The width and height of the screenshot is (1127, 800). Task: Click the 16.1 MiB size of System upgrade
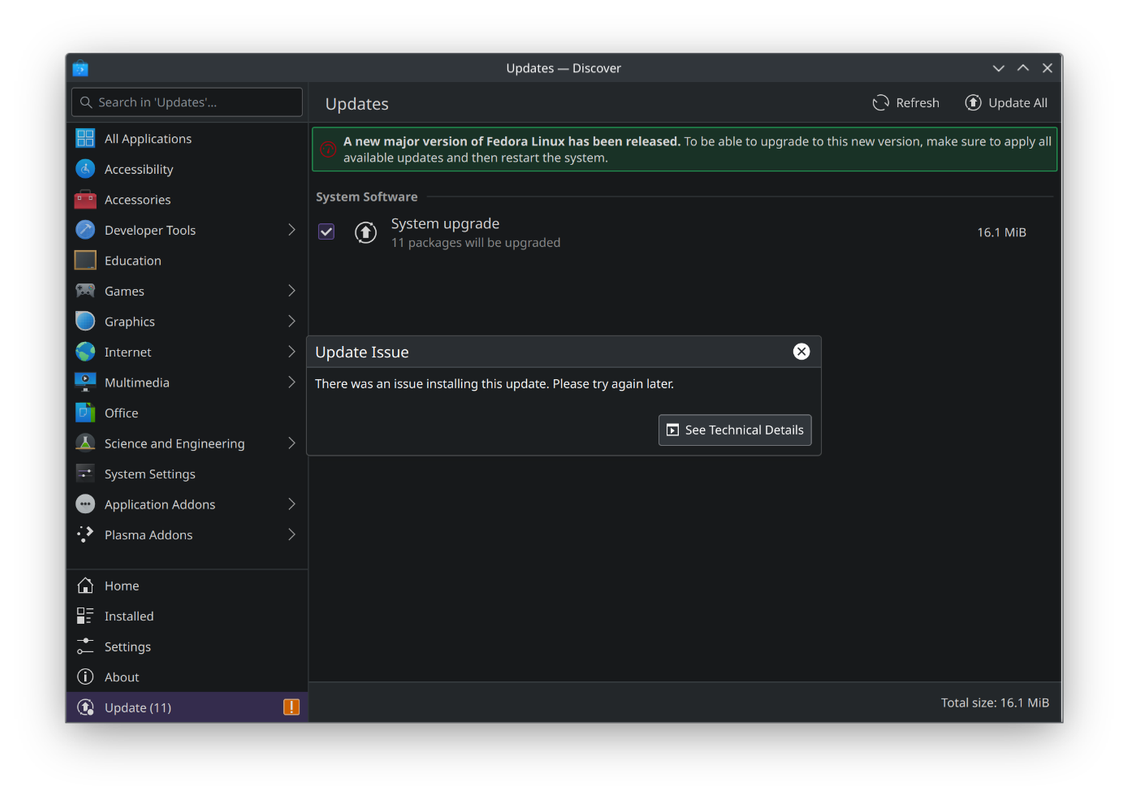1001,232
